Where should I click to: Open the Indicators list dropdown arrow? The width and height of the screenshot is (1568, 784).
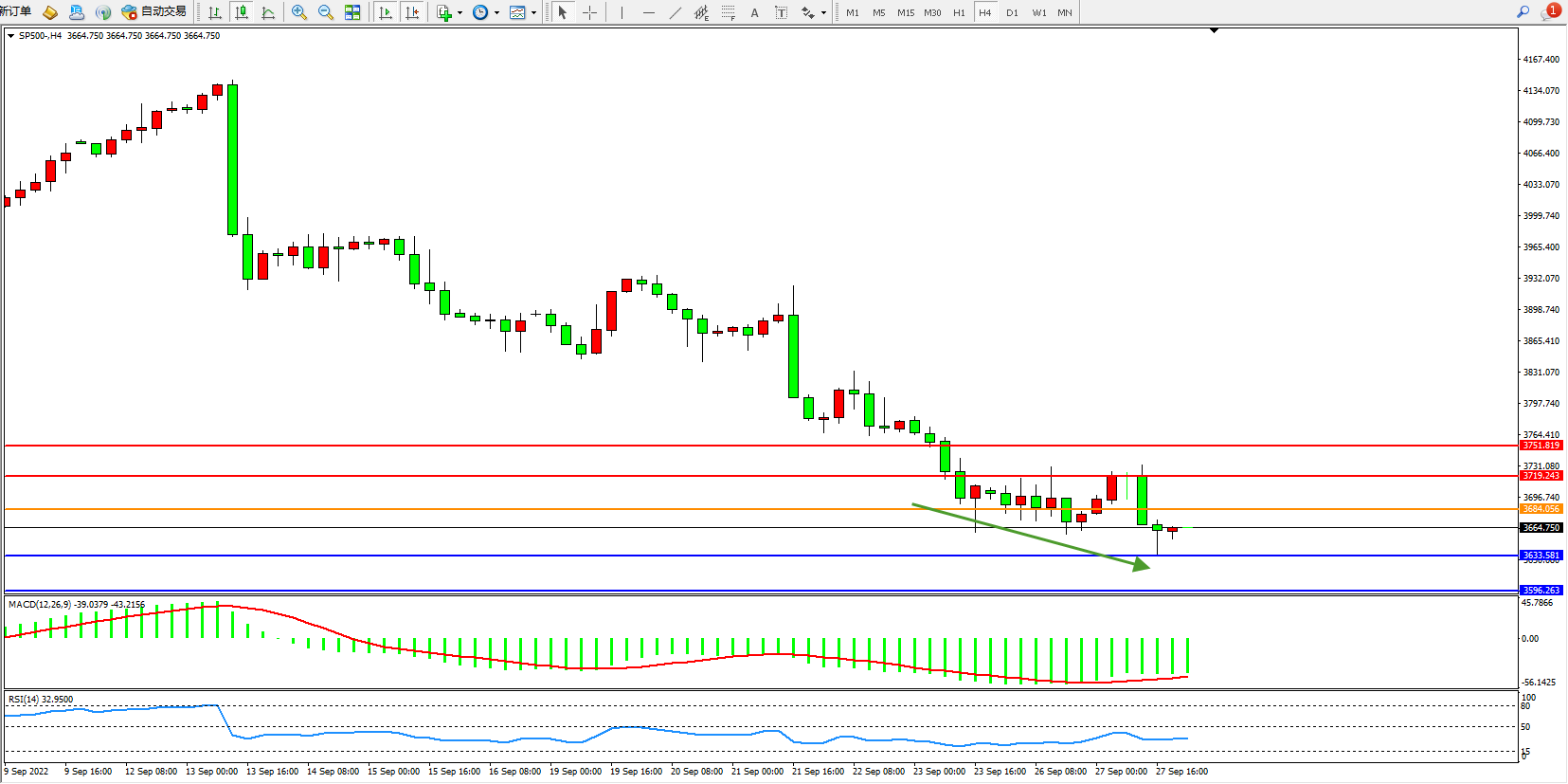pyautogui.click(x=460, y=12)
